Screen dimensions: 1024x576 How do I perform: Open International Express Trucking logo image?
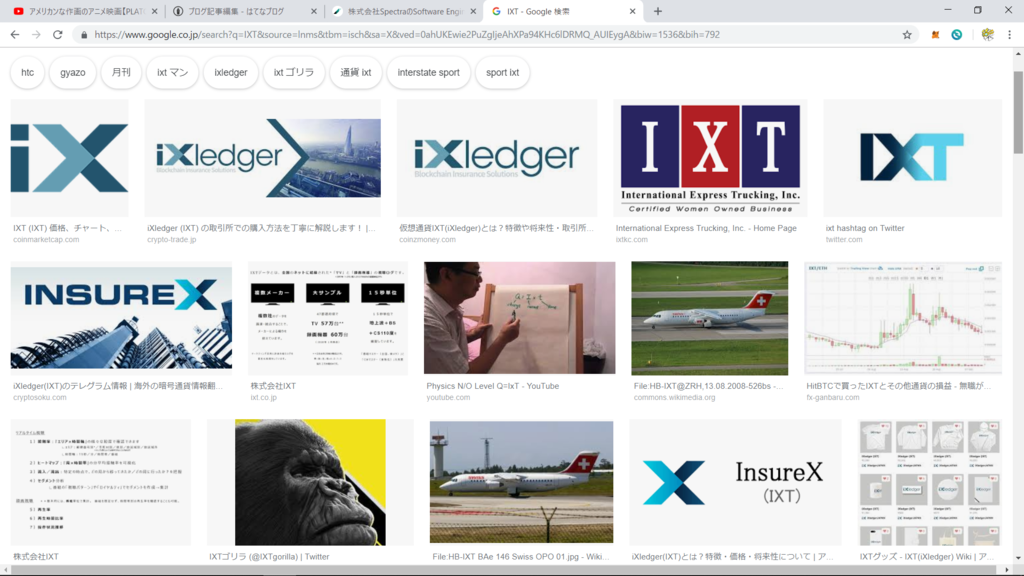point(710,158)
